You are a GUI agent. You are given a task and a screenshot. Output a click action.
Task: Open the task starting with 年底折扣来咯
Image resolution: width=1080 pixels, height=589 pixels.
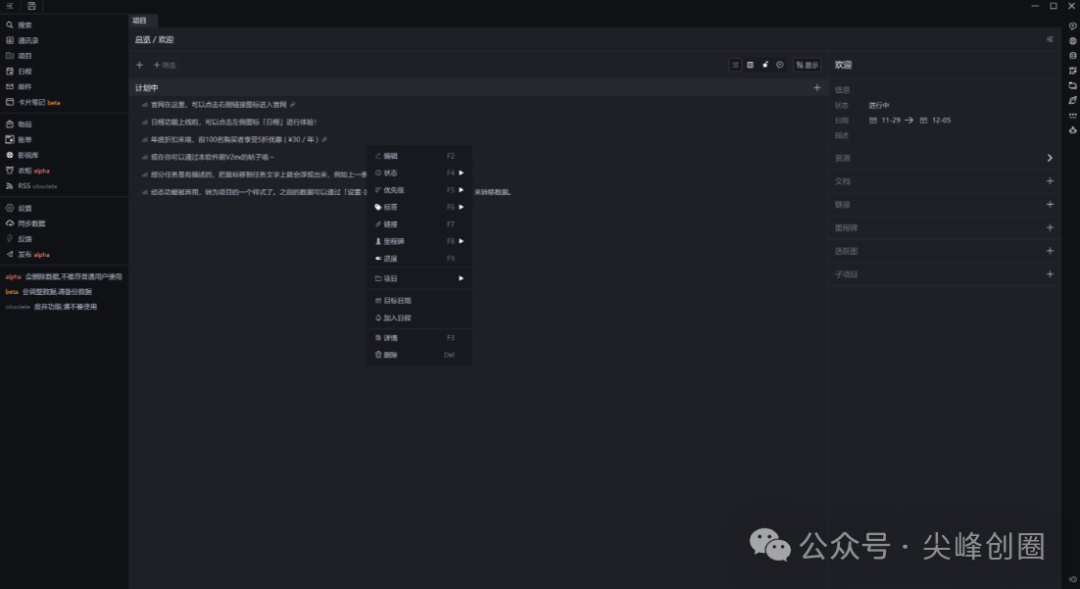[234, 139]
